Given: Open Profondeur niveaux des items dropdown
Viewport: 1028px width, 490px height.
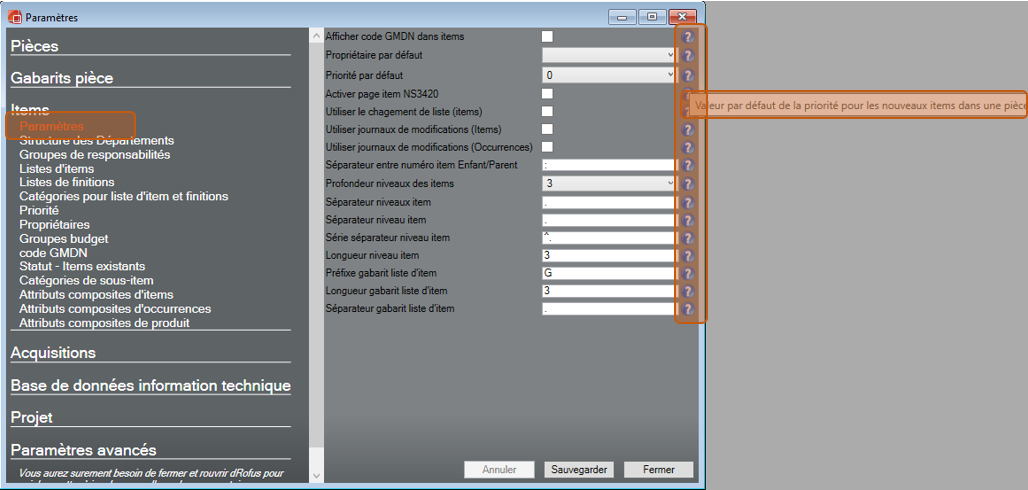Looking at the screenshot, I should [x=609, y=184].
